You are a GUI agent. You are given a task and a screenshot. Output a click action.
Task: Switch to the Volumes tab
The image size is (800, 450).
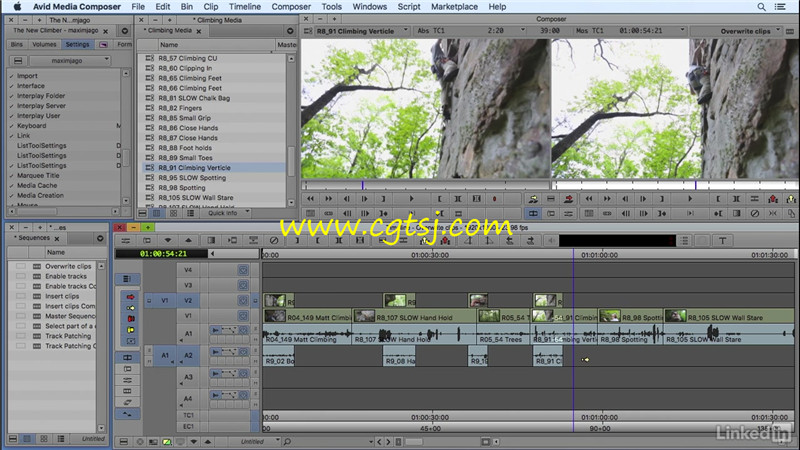click(x=44, y=44)
